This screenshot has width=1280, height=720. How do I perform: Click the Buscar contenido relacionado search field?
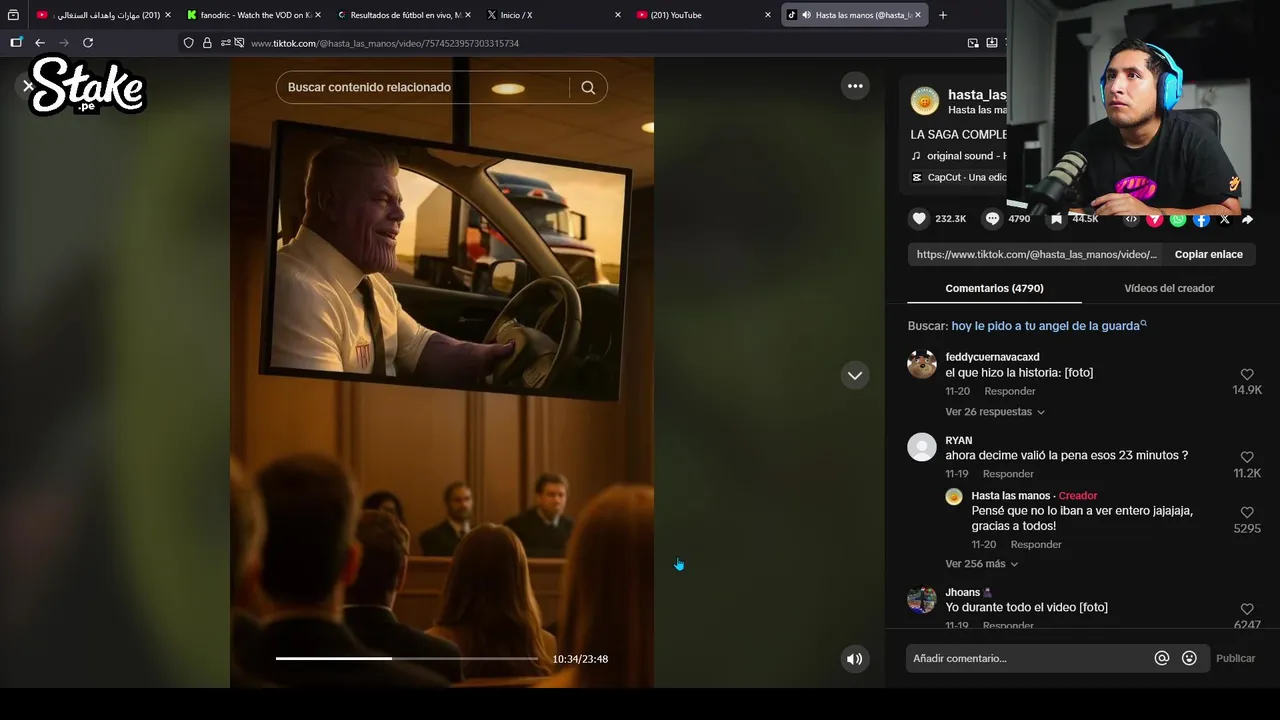(422, 87)
